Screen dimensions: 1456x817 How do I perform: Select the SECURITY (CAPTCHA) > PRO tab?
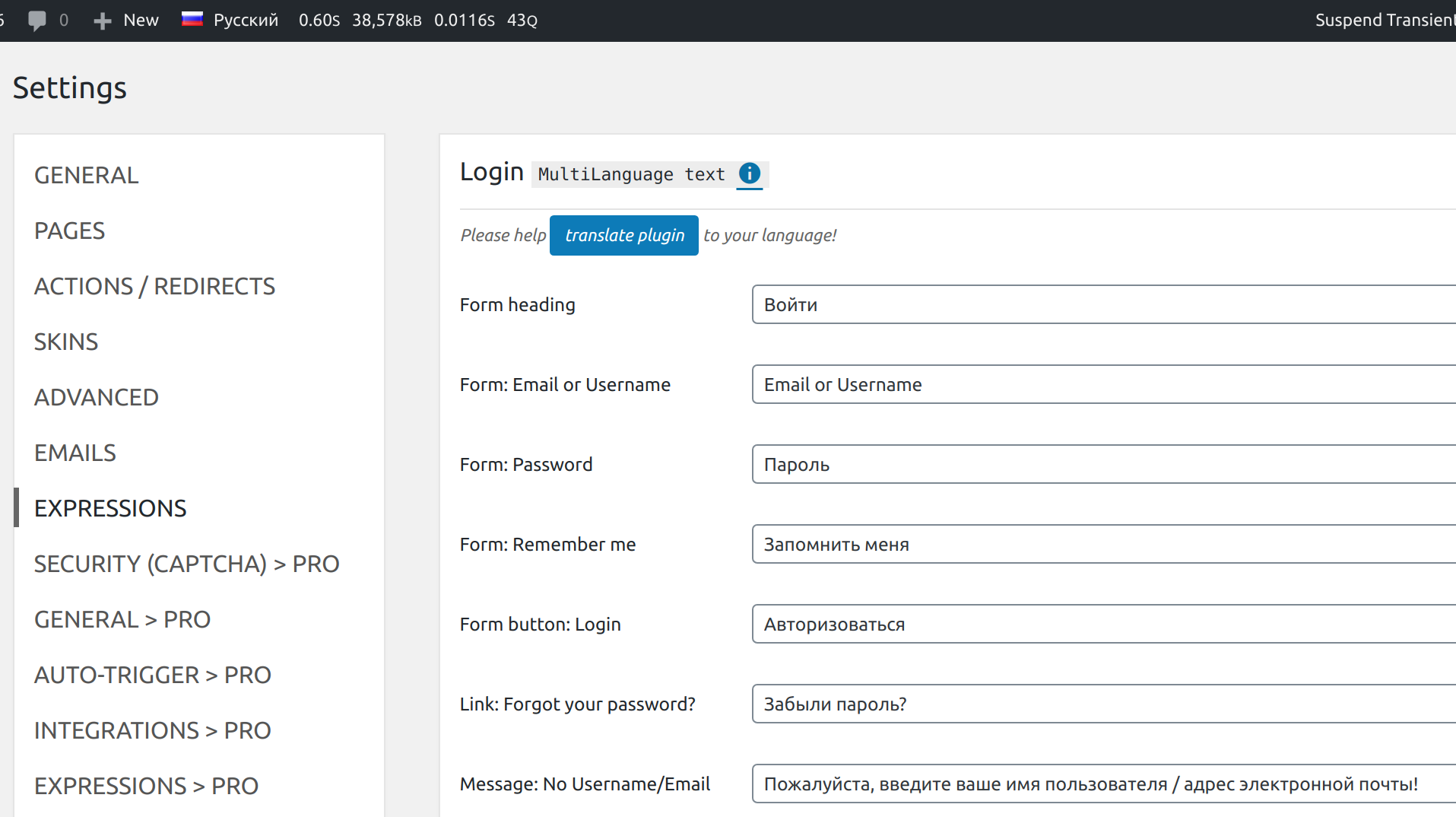point(186,564)
